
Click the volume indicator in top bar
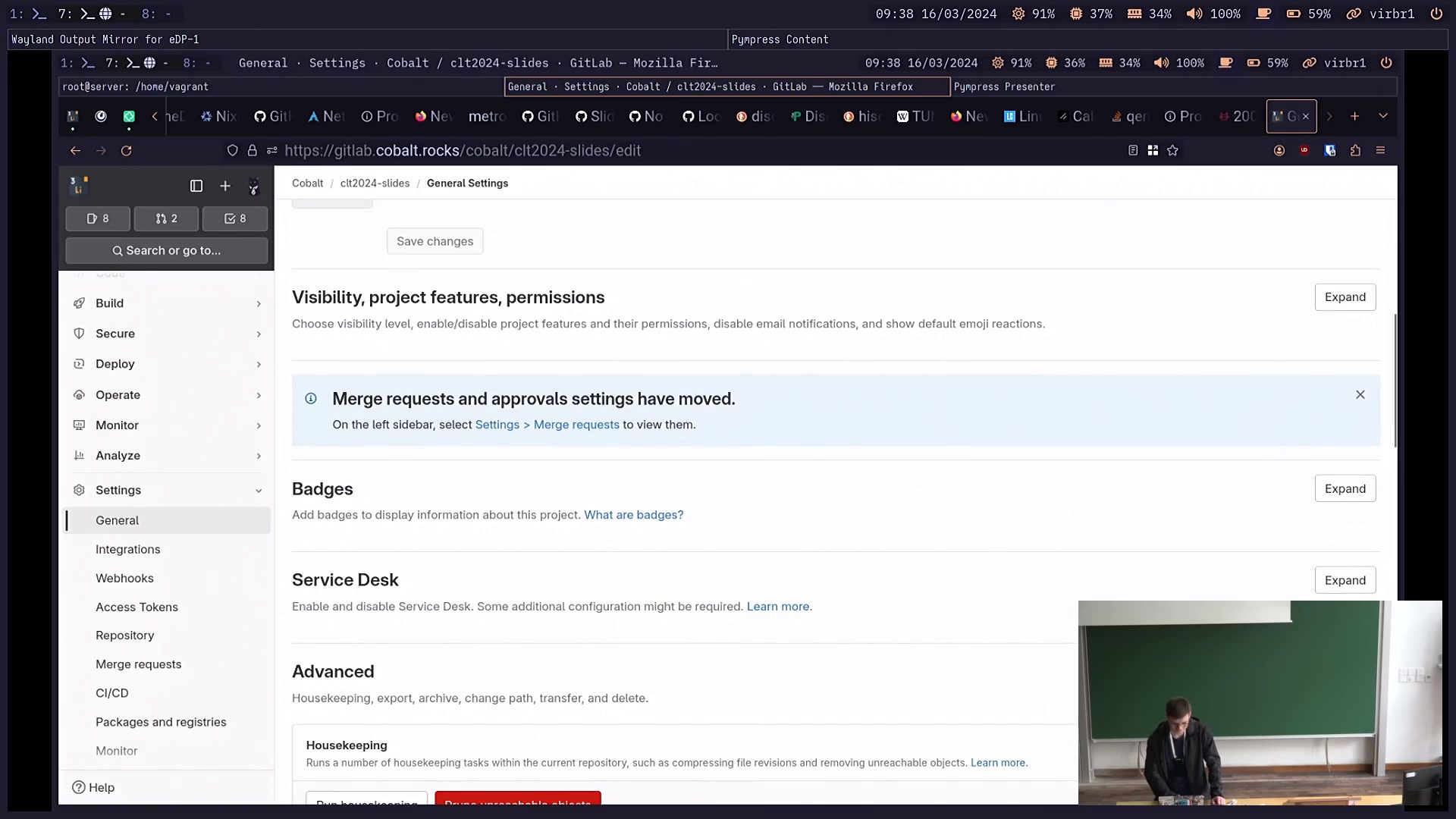pos(1213,14)
